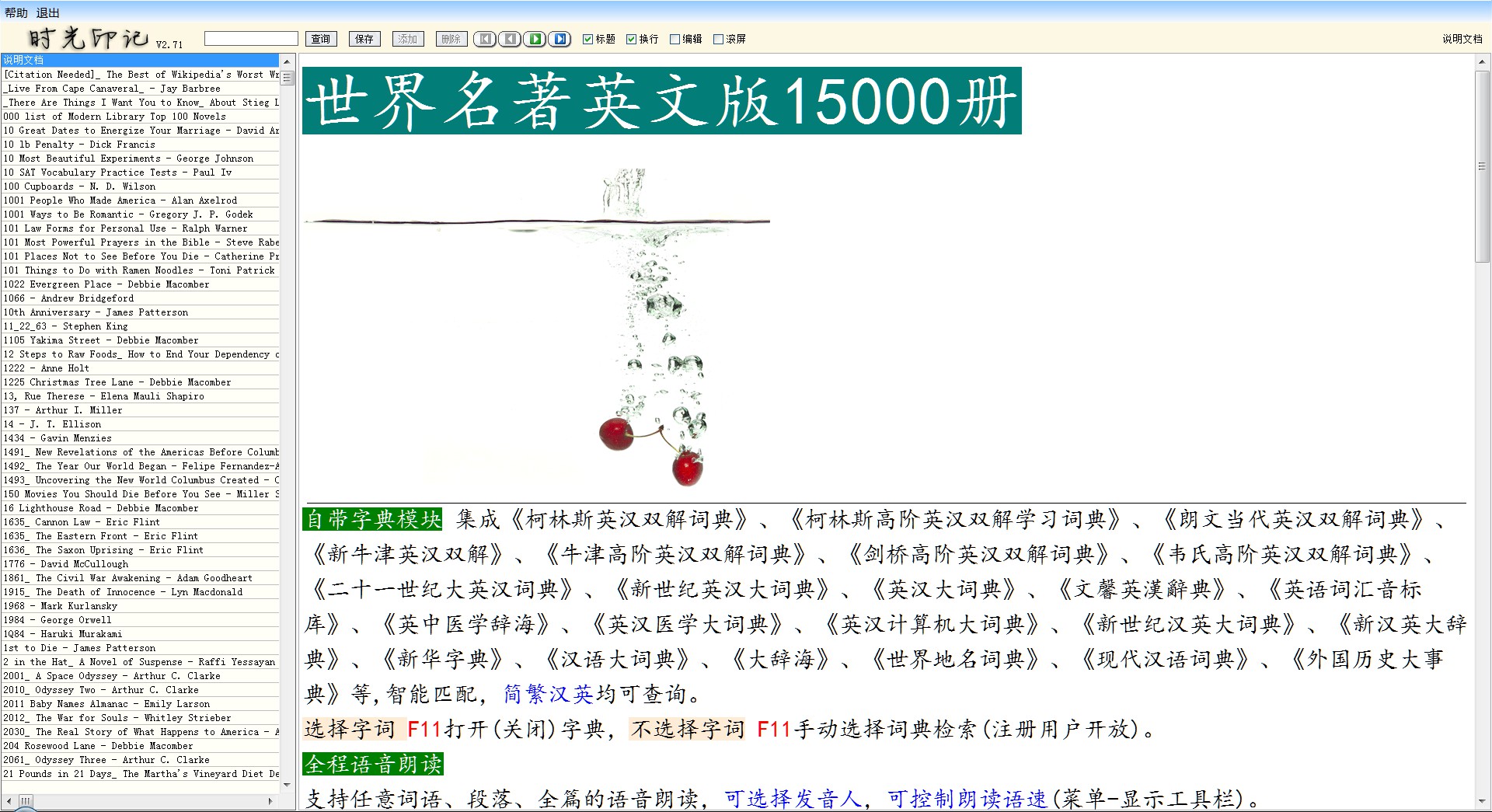The height and width of the screenshot is (812, 1492).
Task: Select 1105 Yakima Street entry
Action: click(140, 340)
